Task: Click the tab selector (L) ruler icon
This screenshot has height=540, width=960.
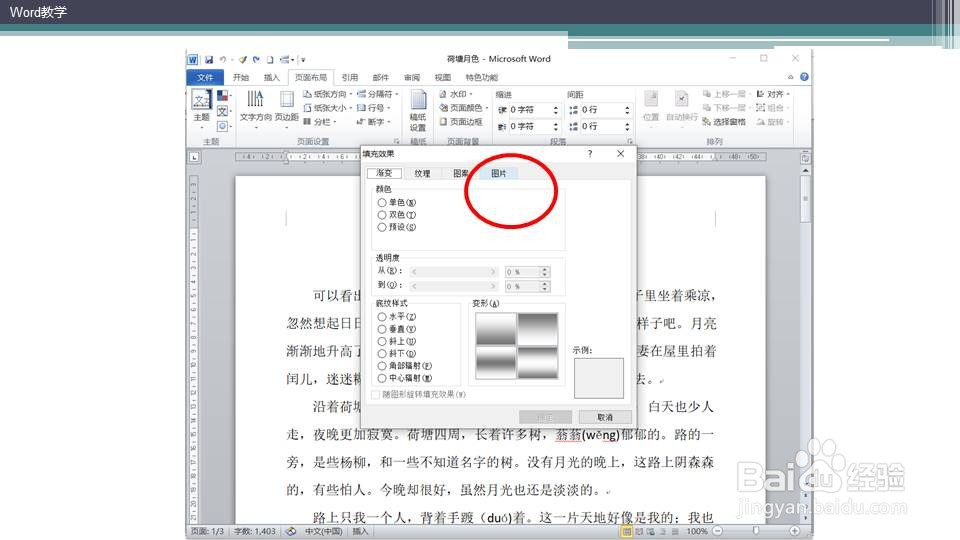Action: [194, 157]
